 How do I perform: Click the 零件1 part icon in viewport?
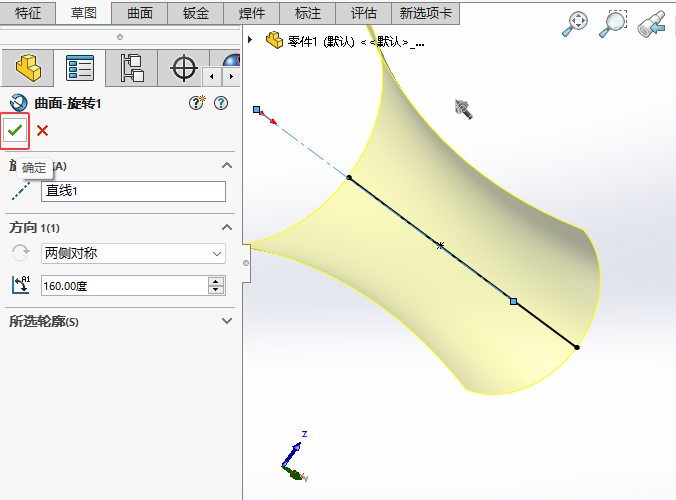pyautogui.click(x=274, y=40)
